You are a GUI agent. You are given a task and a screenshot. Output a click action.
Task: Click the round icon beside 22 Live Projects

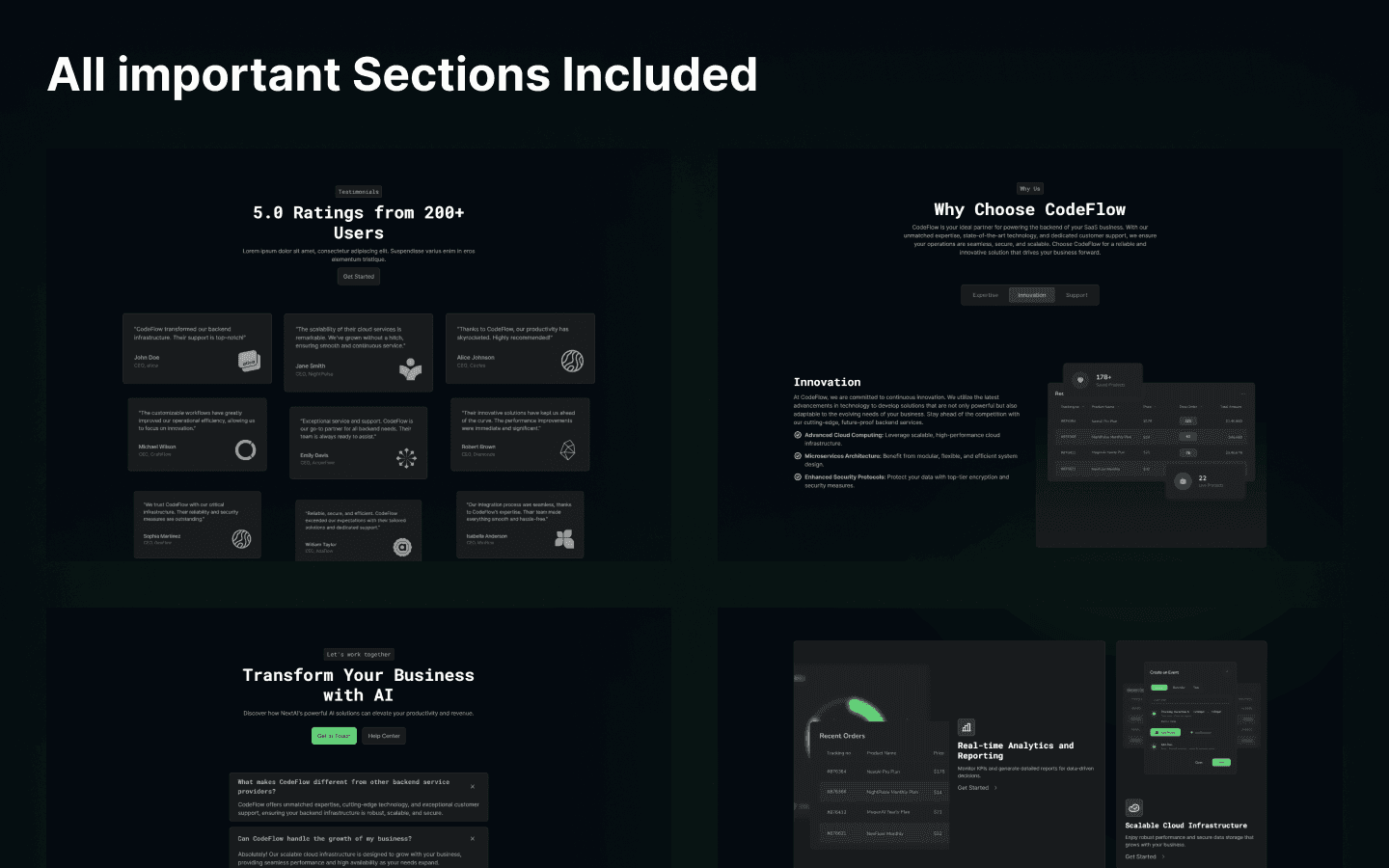pos(1183,481)
